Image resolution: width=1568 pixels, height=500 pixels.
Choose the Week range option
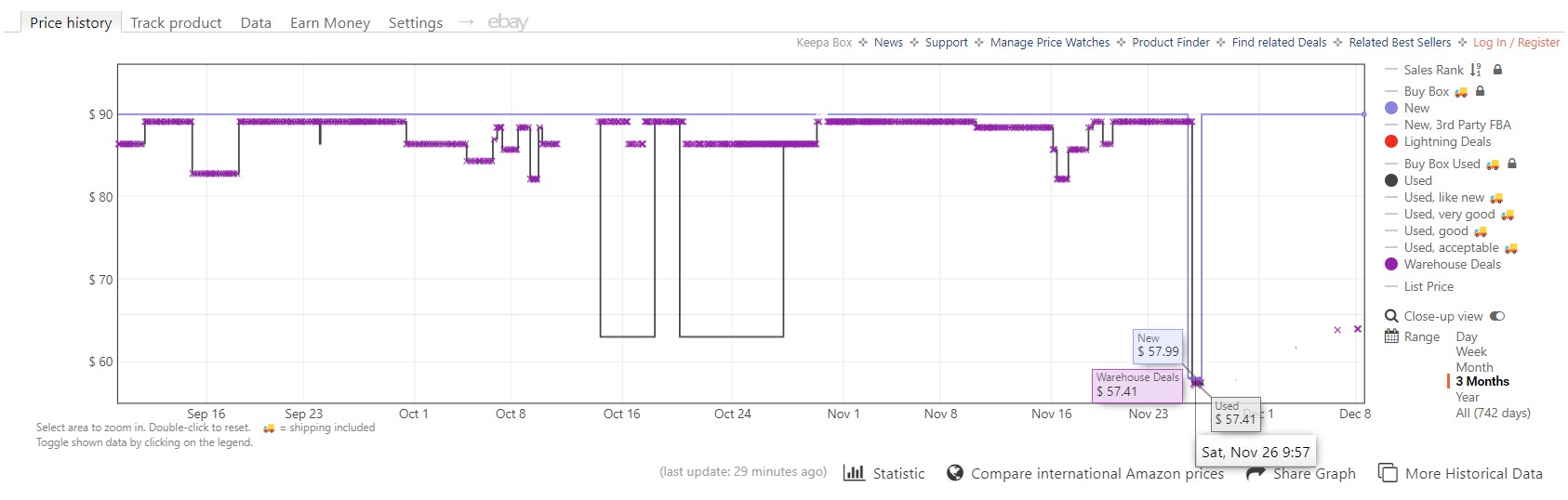1471,352
